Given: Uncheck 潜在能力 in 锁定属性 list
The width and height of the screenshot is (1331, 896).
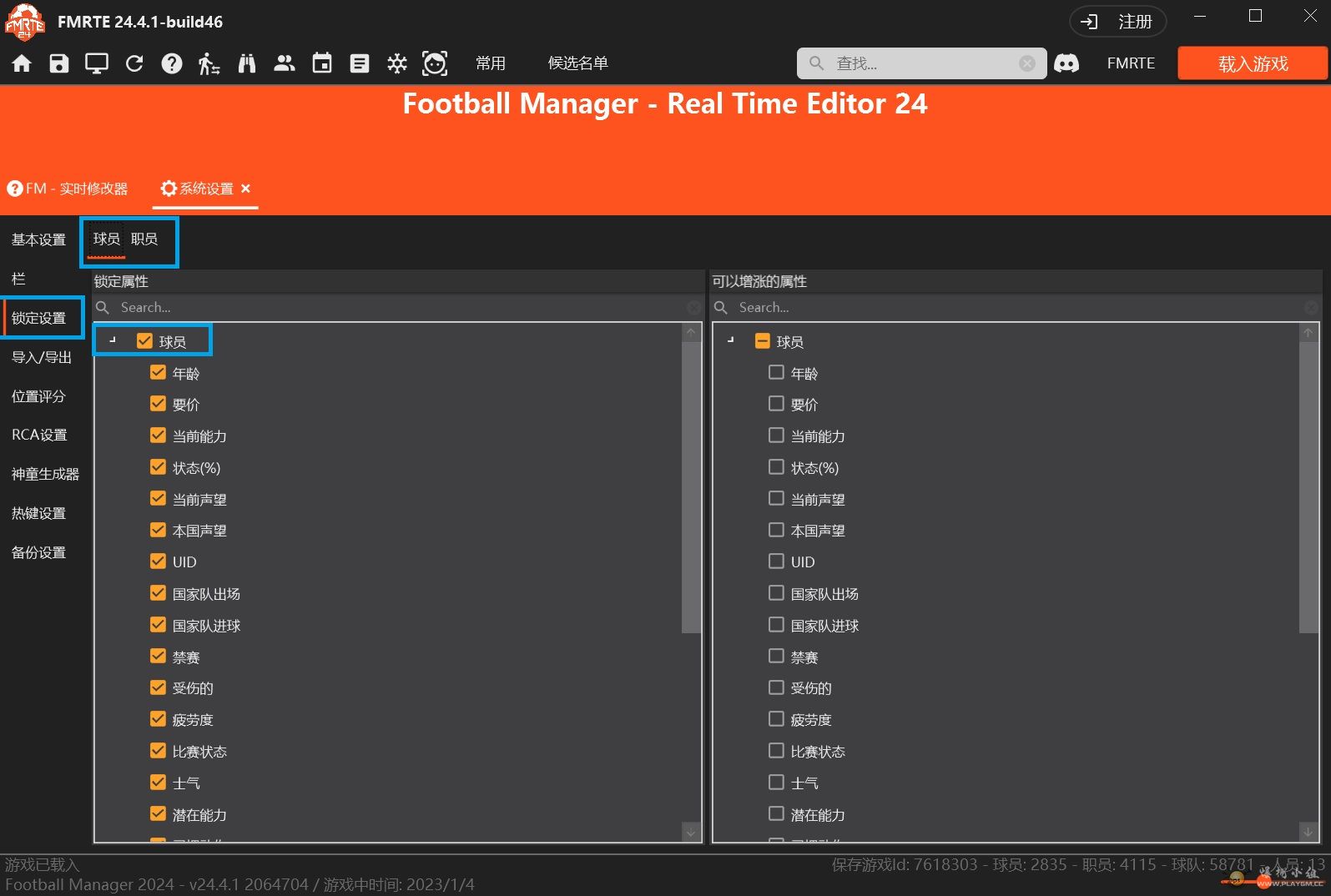Looking at the screenshot, I should tap(158, 814).
